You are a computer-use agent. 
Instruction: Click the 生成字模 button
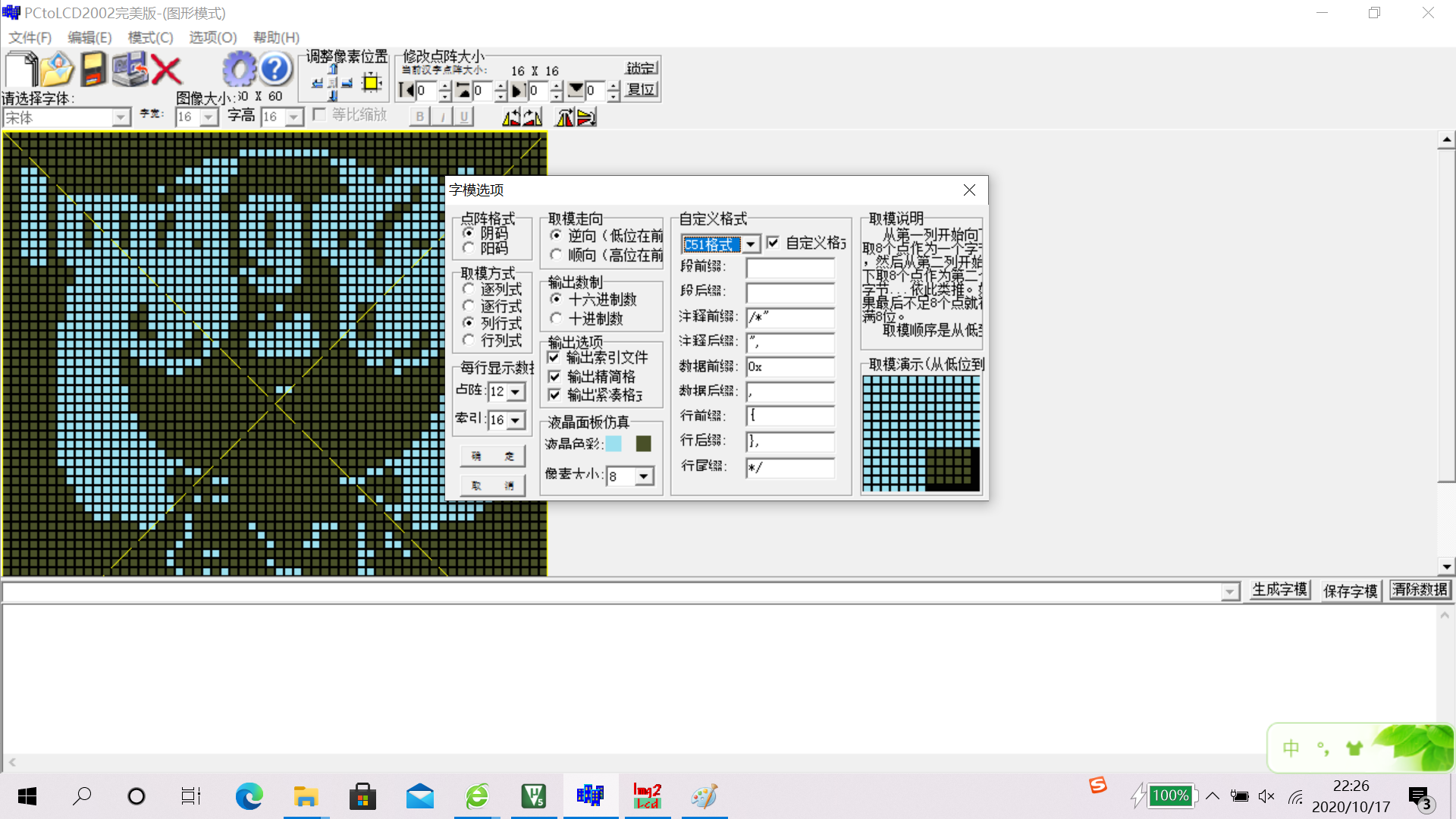[1279, 589]
